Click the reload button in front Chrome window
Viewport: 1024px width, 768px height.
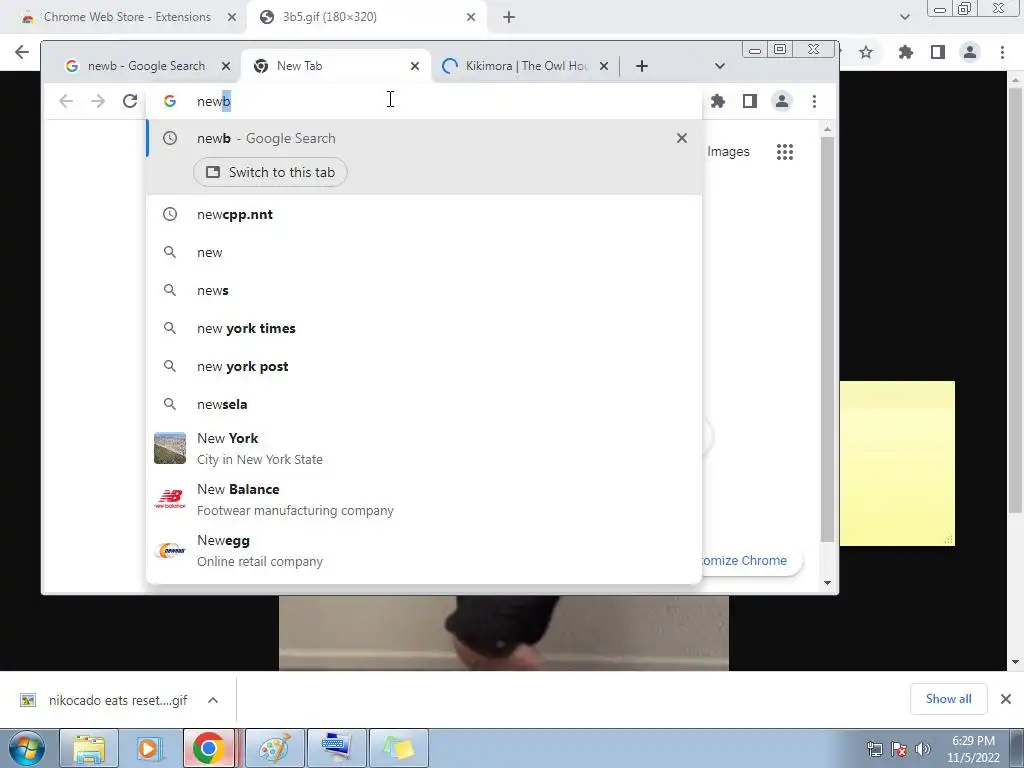pyautogui.click(x=130, y=101)
